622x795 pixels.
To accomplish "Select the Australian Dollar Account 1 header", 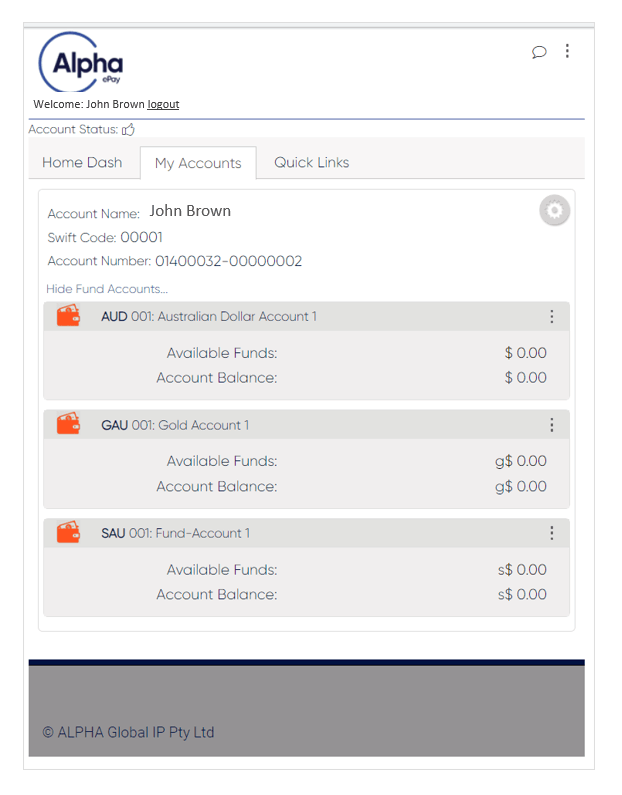I will pyautogui.click(x=223, y=317).
